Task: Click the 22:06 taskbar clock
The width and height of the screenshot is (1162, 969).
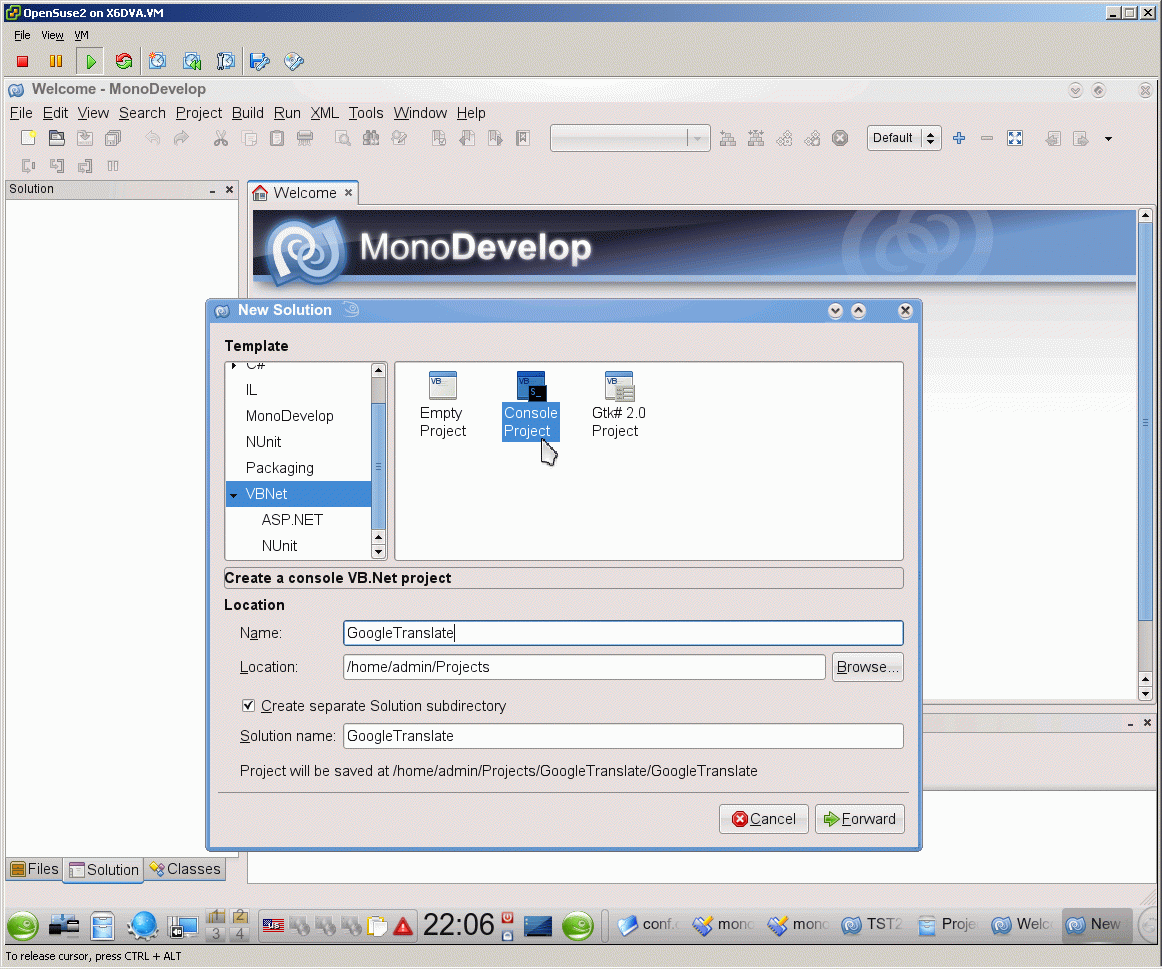Action: click(x=458, y=925)
